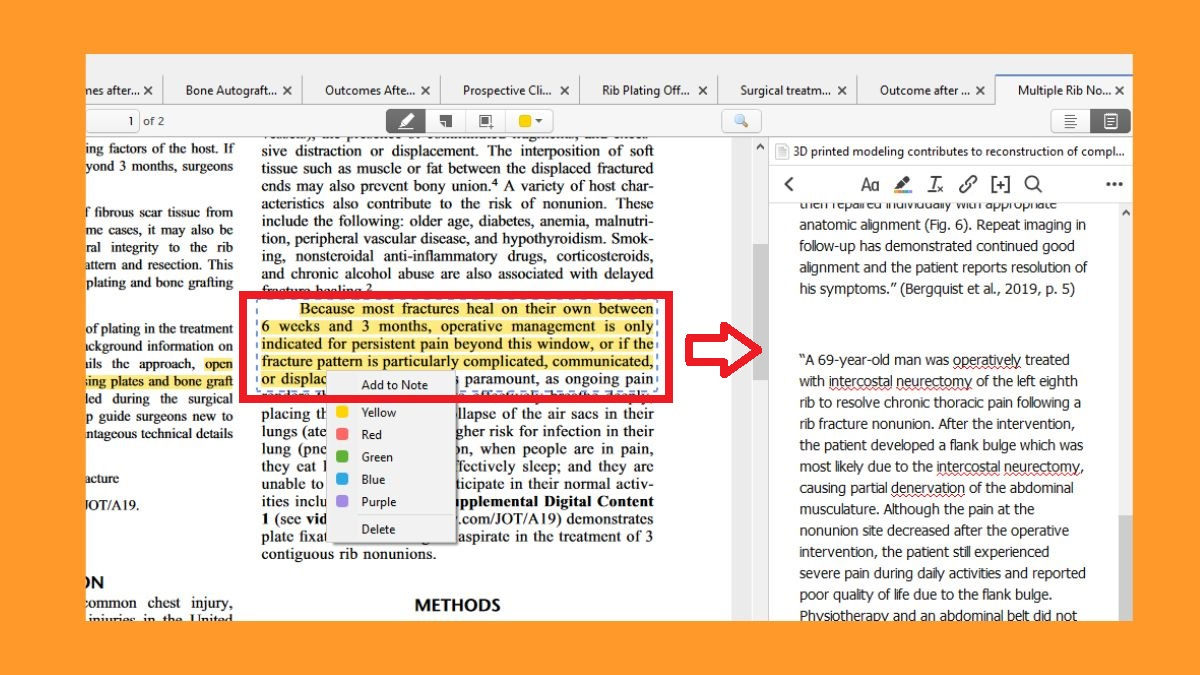Close the Prospective Cli... tab

pos(564,90)
